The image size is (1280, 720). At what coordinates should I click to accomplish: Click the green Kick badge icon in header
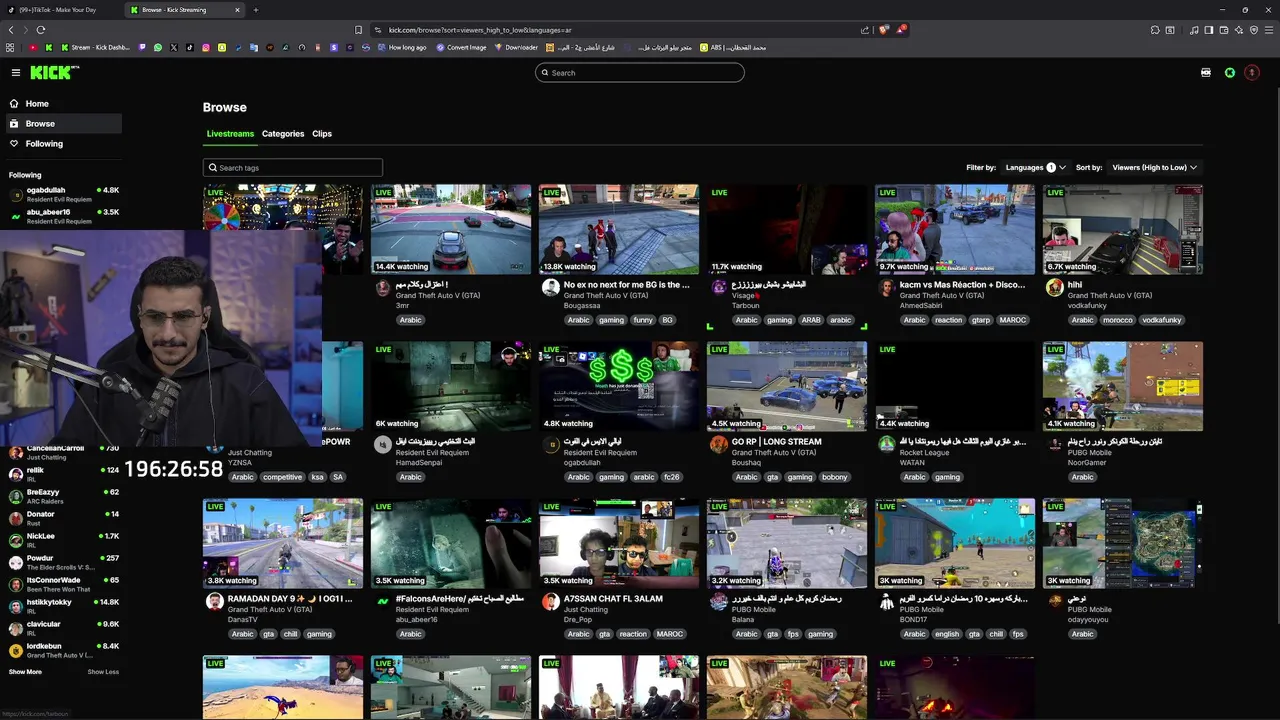pyautogui.click(x=1230, y=72)
